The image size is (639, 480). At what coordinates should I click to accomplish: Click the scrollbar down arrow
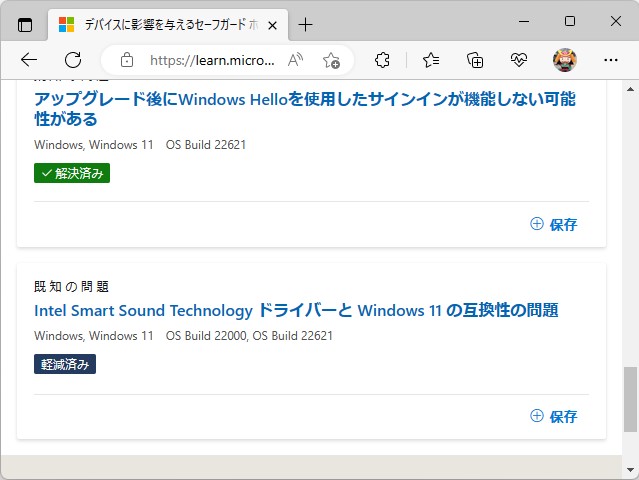click(x=630, y=469)
